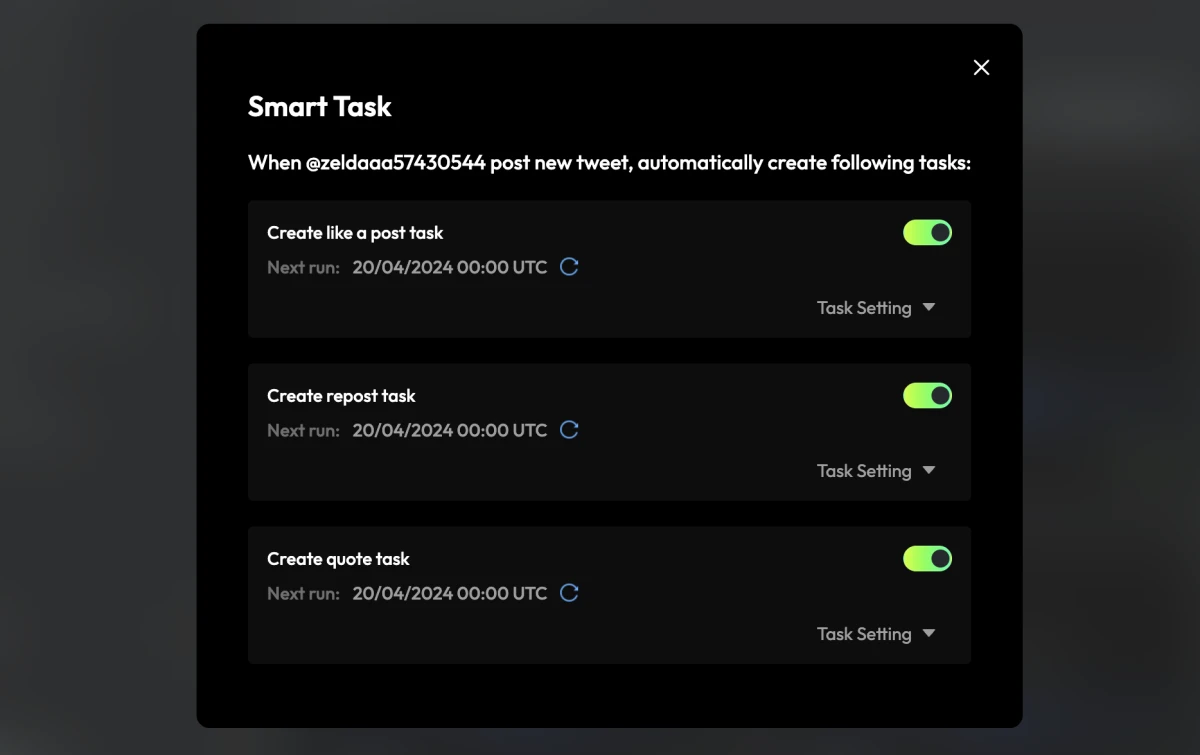Screen dimensions: 1200x755
Task: Open Task Setting under Create repost task
Action: (875, 471)
